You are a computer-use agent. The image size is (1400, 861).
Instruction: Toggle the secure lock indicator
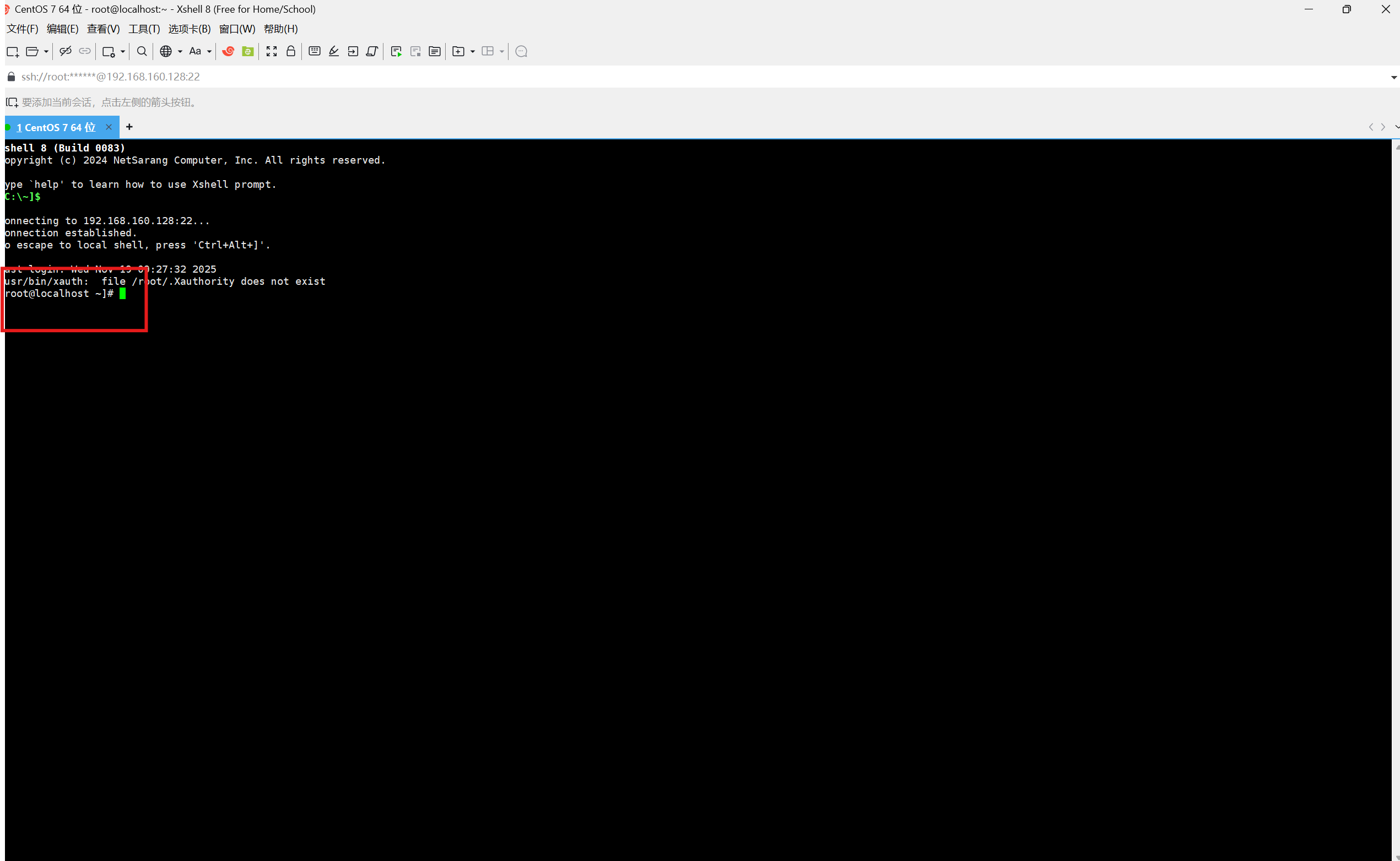(x=10, y=77)
